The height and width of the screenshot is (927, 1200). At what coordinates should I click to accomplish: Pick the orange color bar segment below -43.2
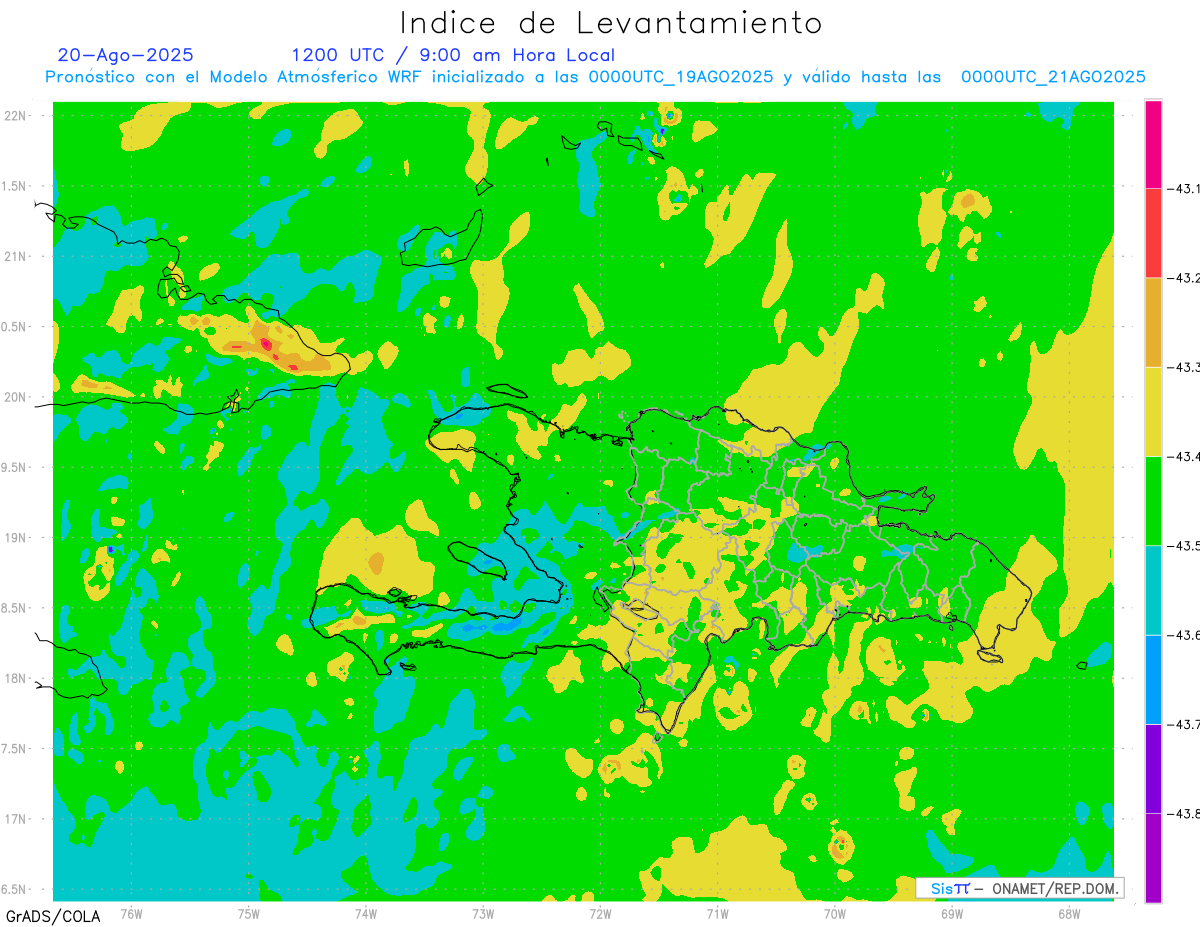tap(1153, 322)
